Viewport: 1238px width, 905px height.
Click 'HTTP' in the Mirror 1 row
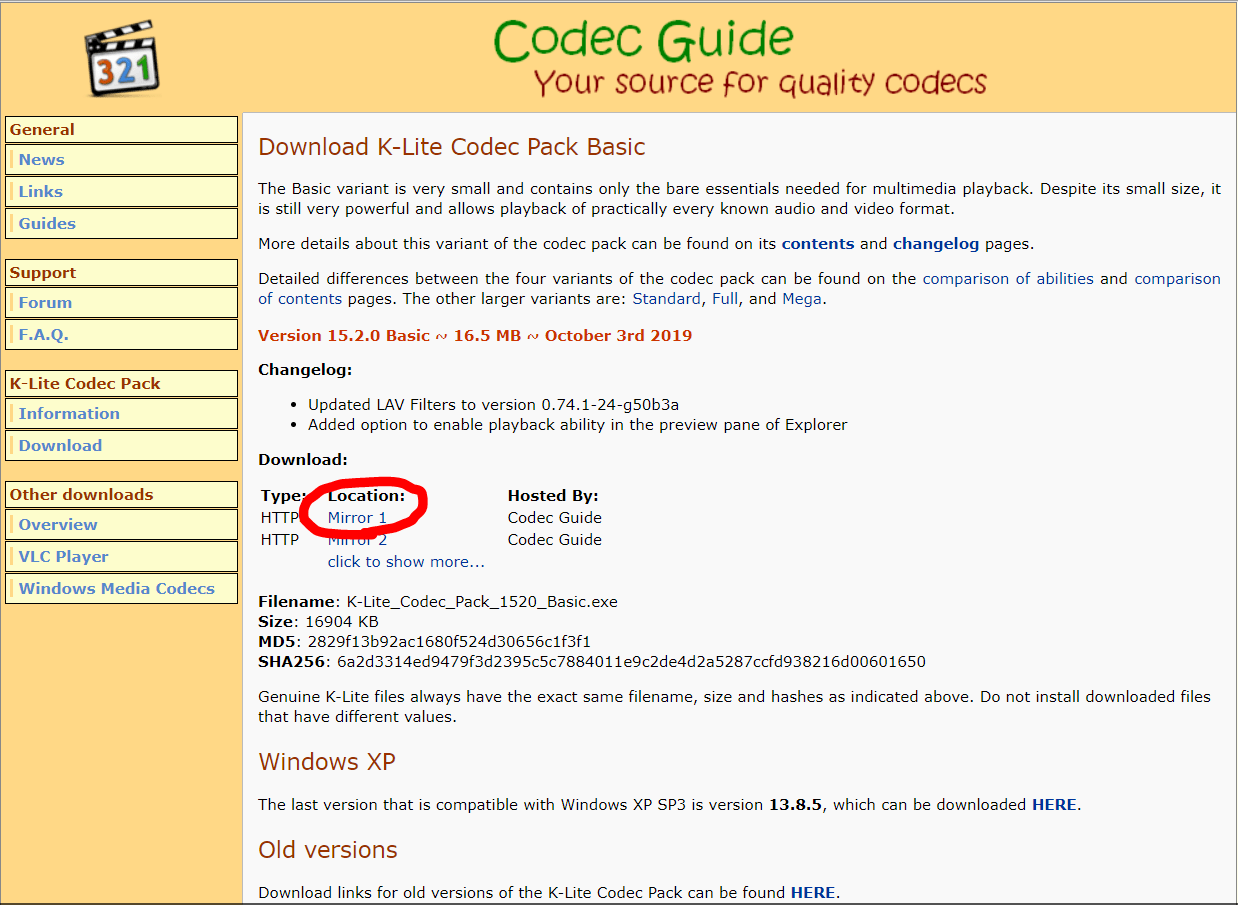(x=280, y=518)
